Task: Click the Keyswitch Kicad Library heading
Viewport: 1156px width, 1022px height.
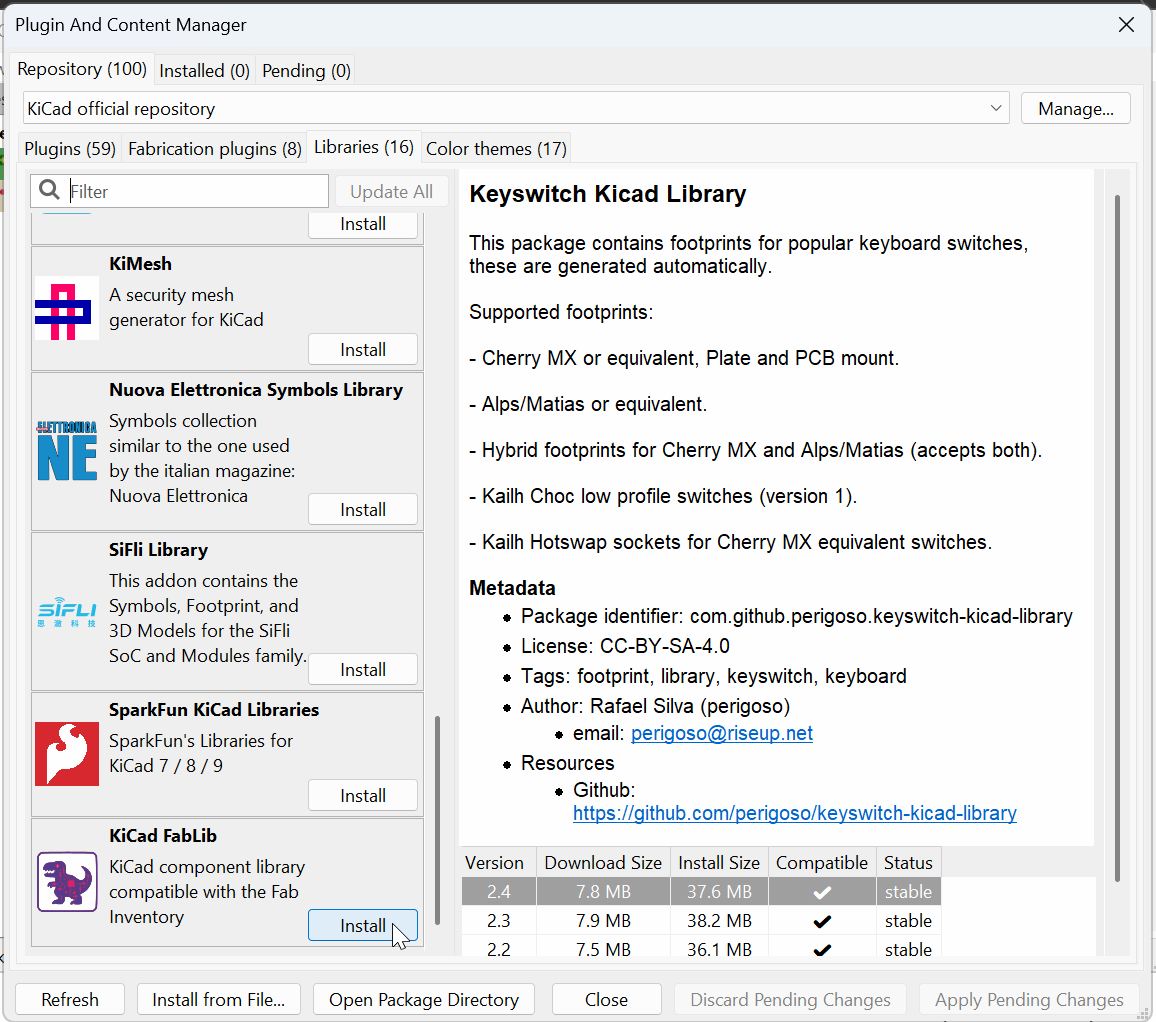Action: click(607, 193)
